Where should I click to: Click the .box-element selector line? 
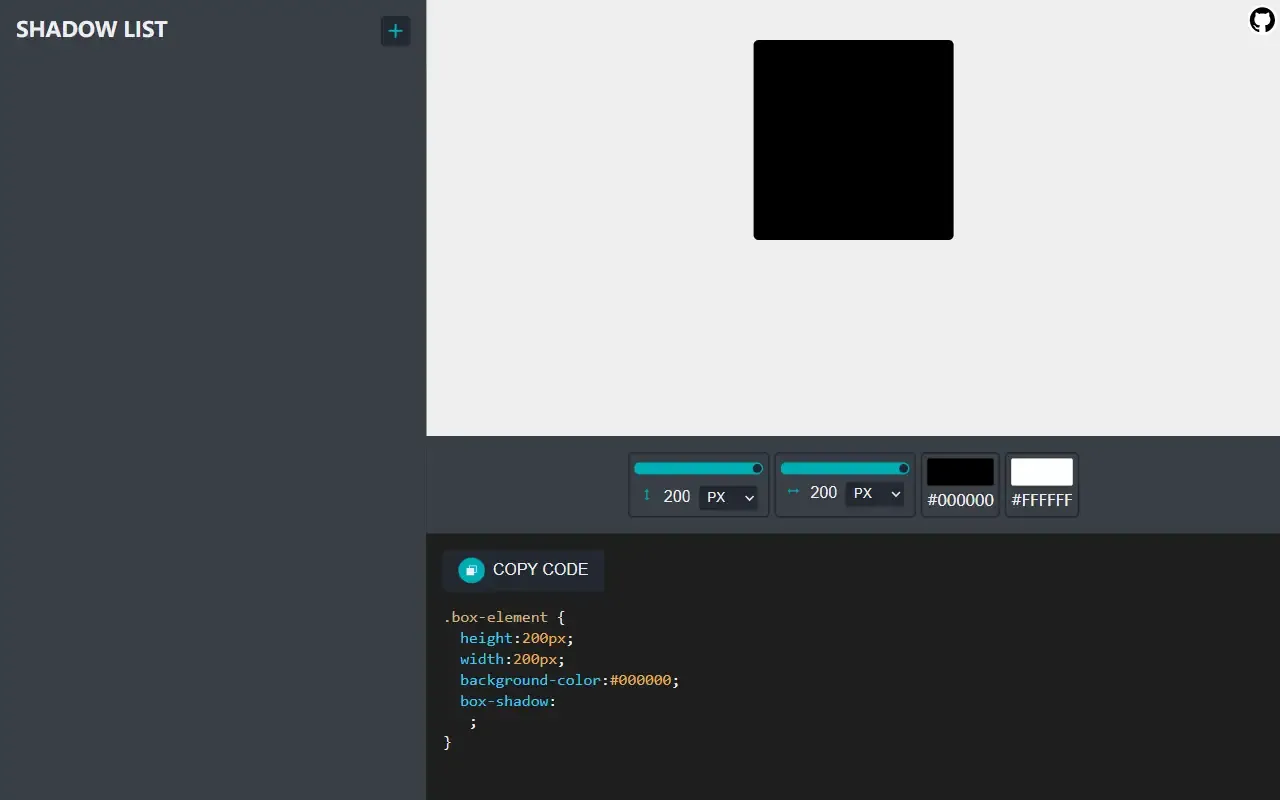pyautogui.click(x=505, y=617)
